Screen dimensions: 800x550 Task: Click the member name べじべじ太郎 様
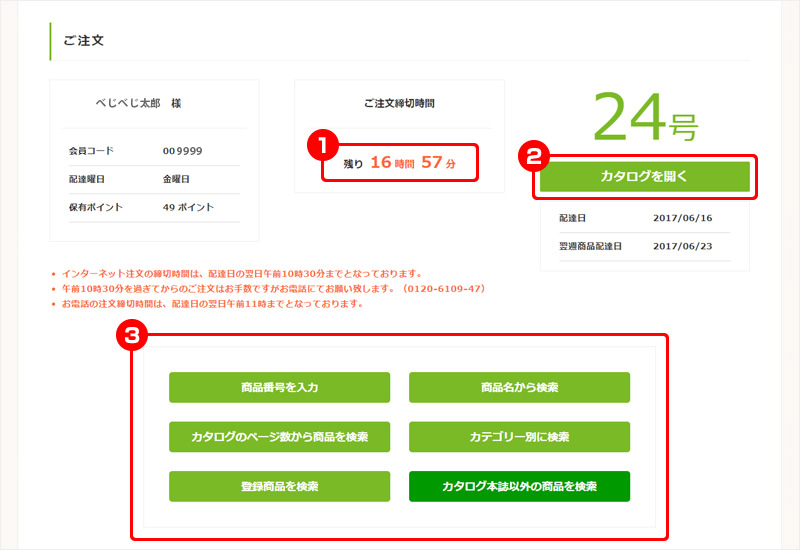point(137,103)
